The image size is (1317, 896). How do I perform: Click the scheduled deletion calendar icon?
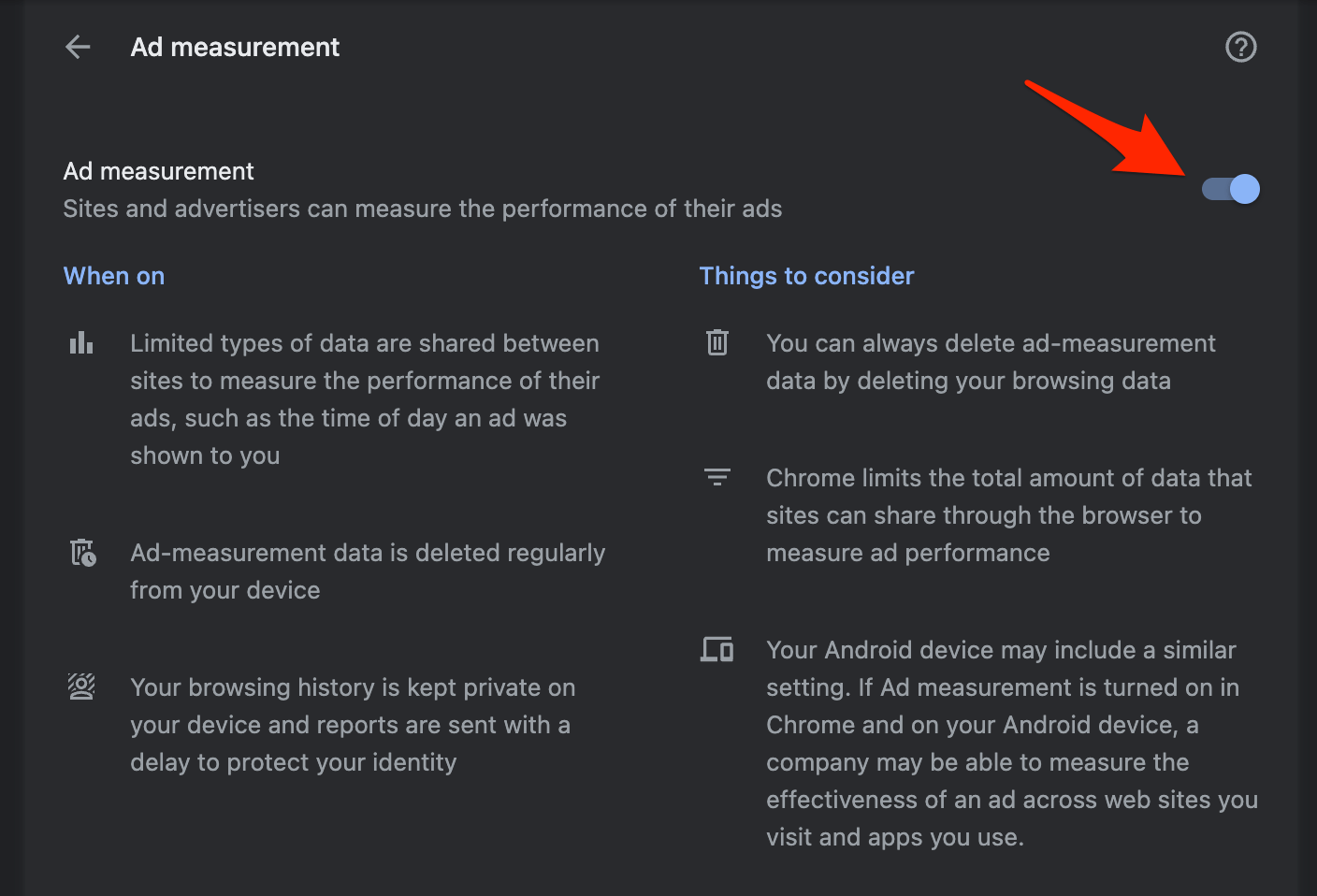81,552
